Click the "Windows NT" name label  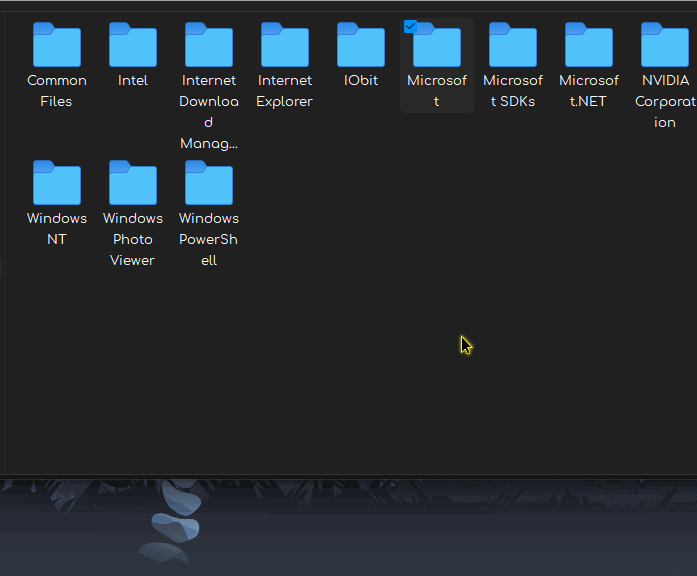[57, 229]
